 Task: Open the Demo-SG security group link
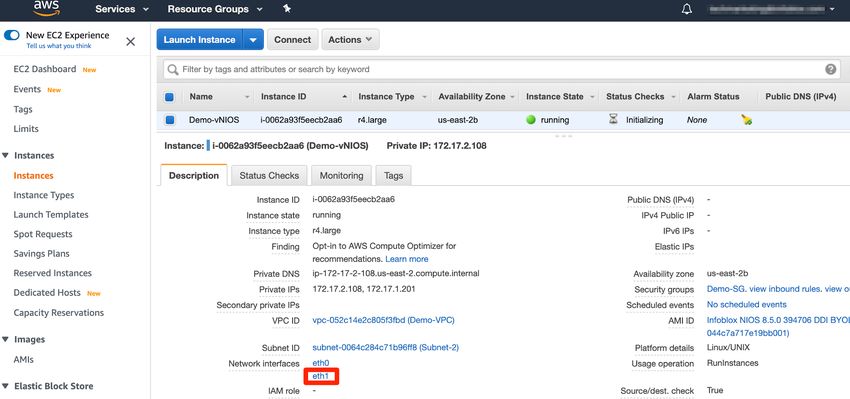coord(726,289)
